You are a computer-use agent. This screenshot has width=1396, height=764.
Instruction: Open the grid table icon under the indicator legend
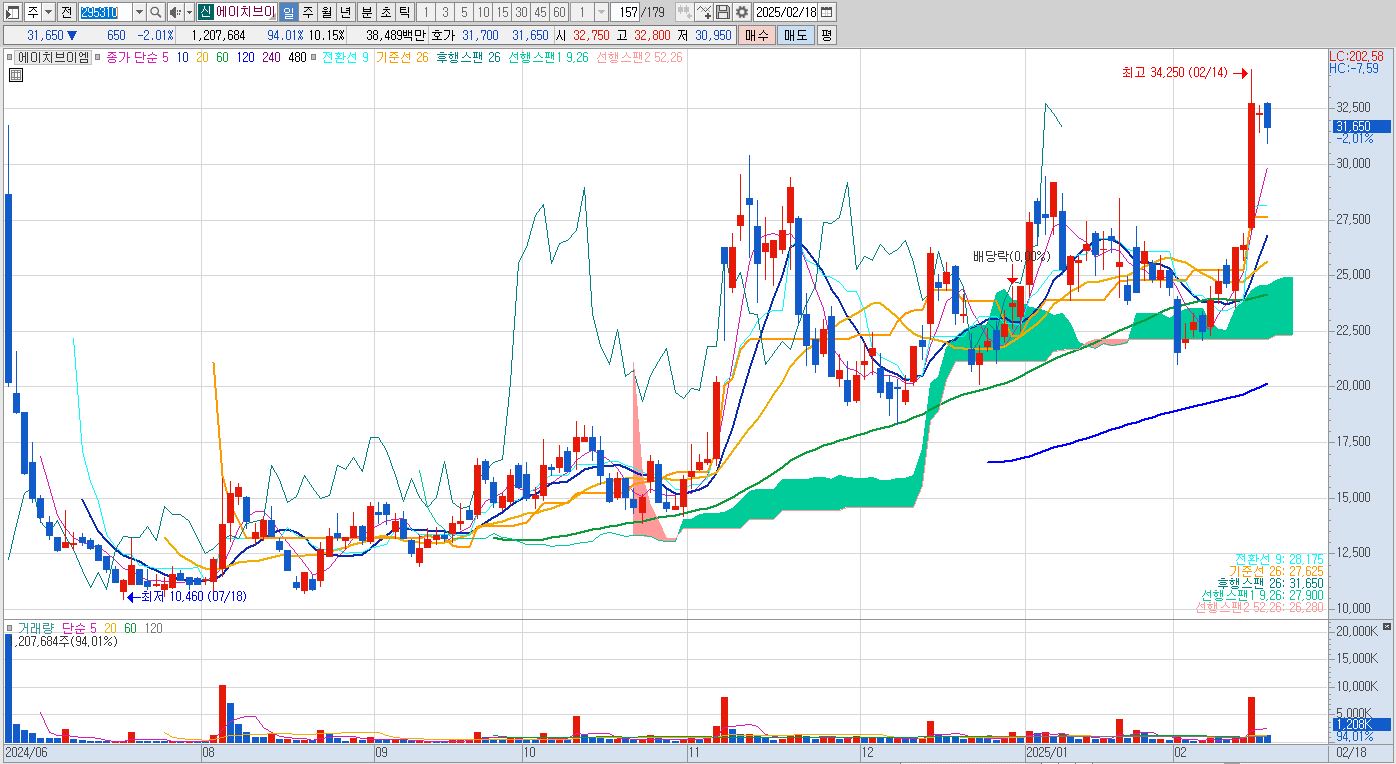click(x=17, y=74)
